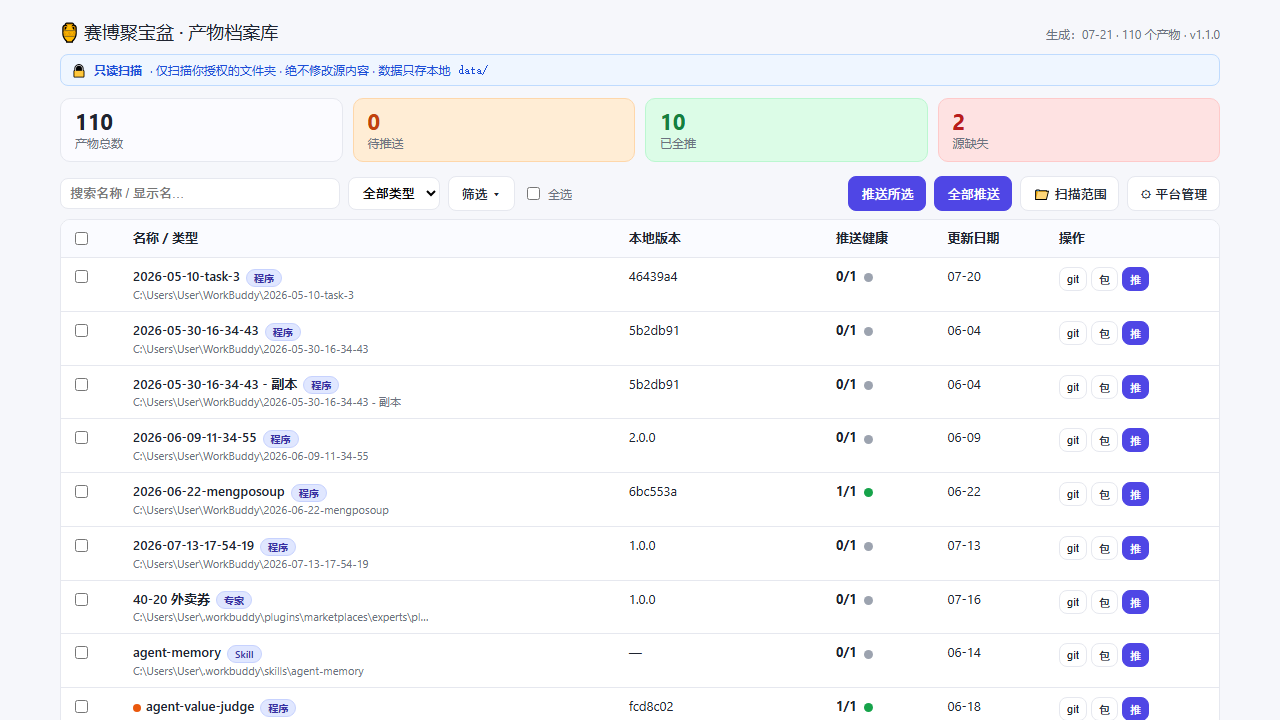Click version 6bc553a
The width and height of the screenshot is (1280, 720).
(653, 491)
